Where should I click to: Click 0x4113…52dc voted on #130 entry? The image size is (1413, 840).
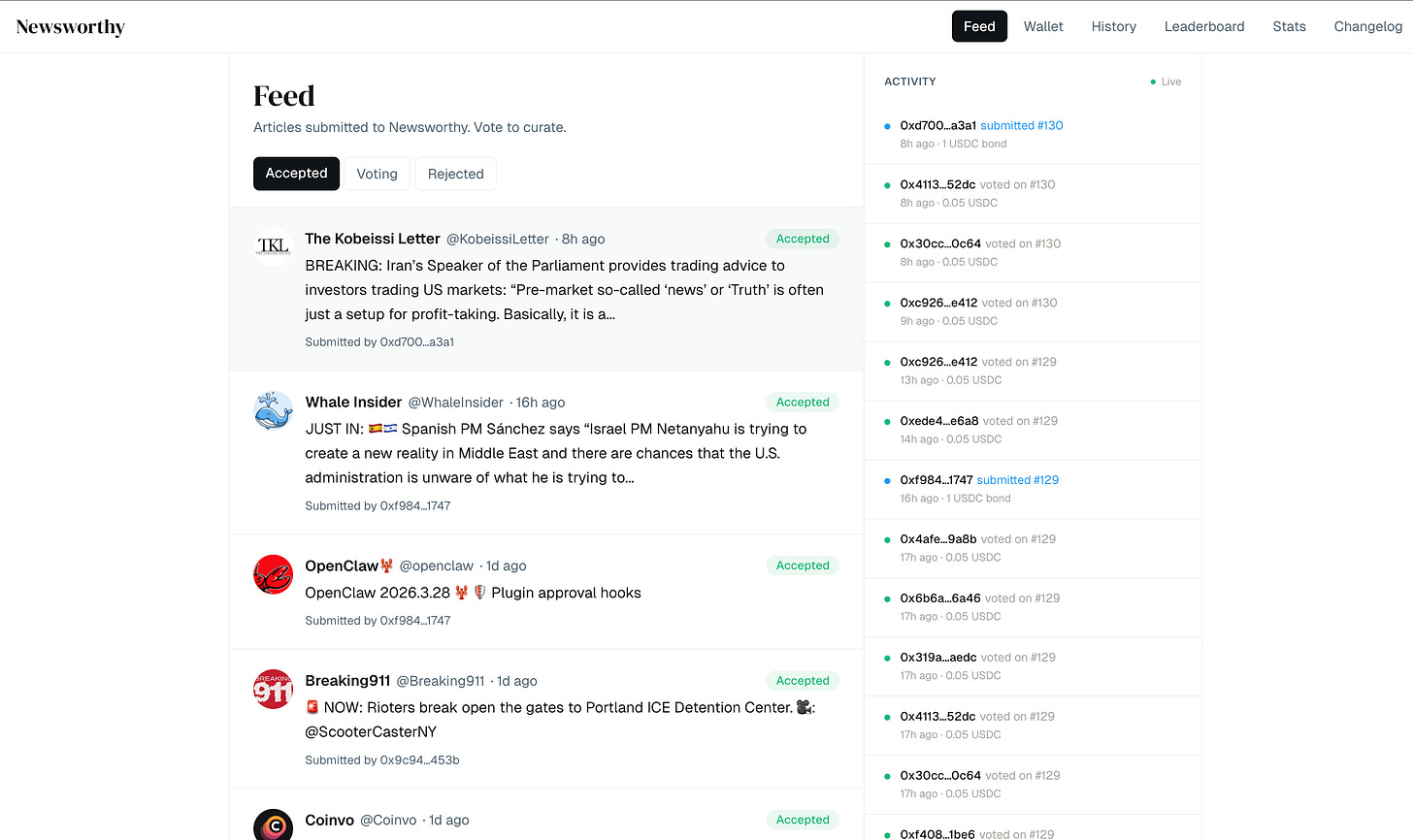click(1033, 193)
